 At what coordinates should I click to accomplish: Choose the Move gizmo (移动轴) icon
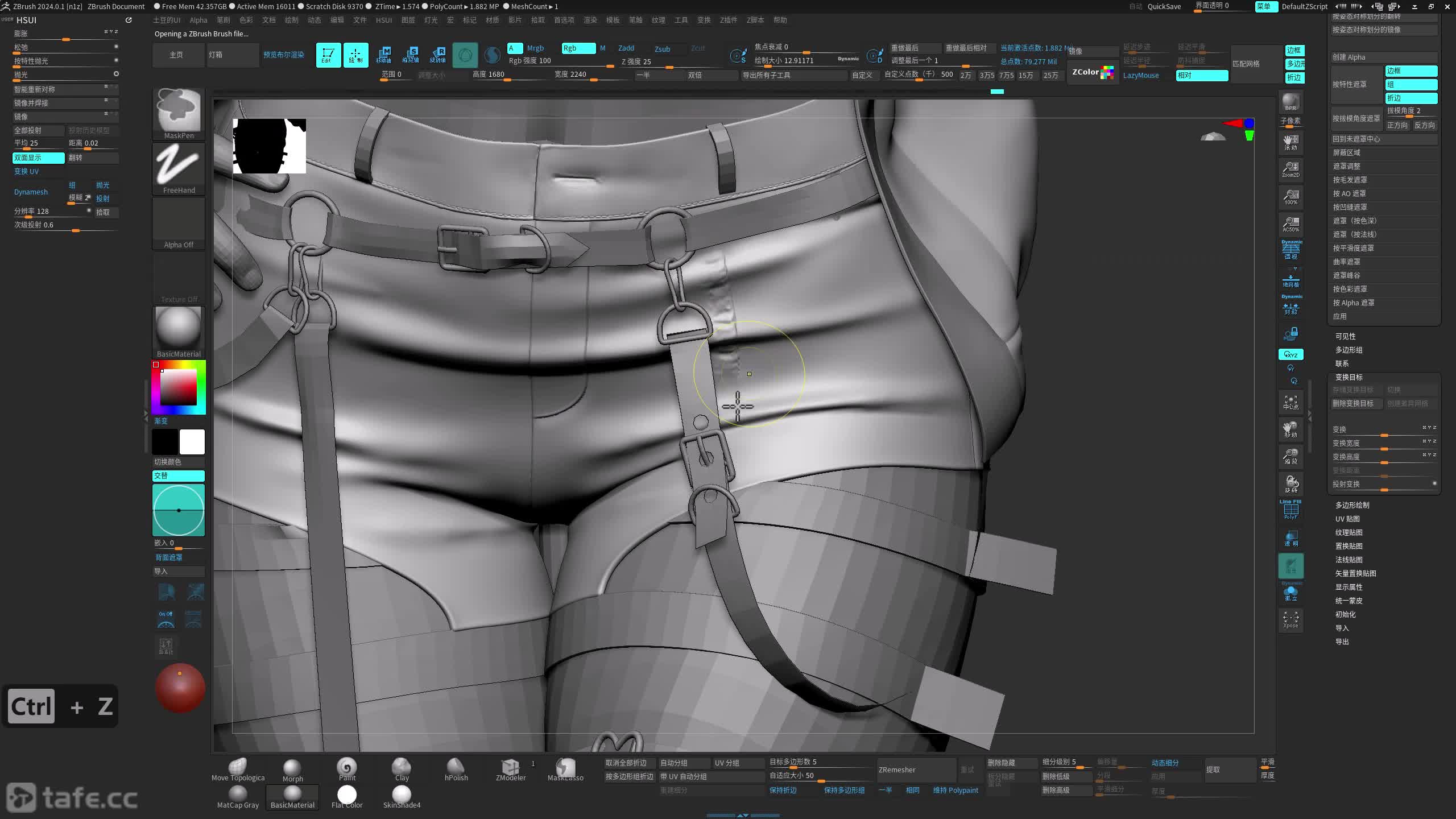click(383, 55)
